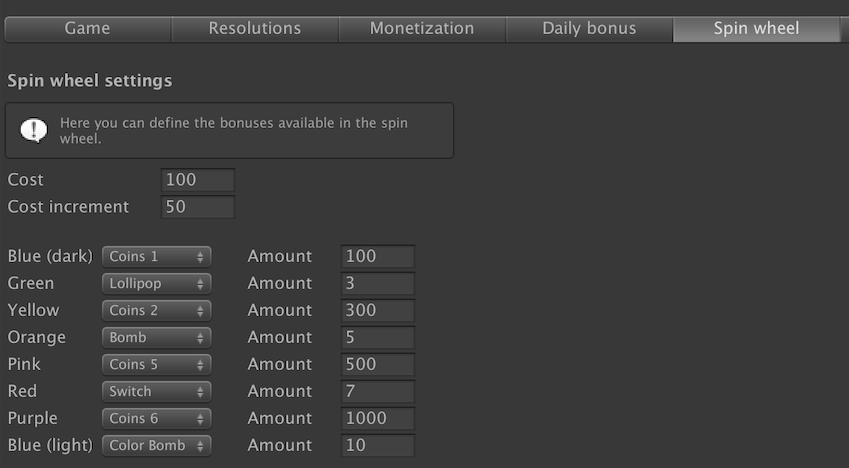Select the Purple Amount field showing 1000
This screenshot has width=849, height=468.
pos(377,419)
